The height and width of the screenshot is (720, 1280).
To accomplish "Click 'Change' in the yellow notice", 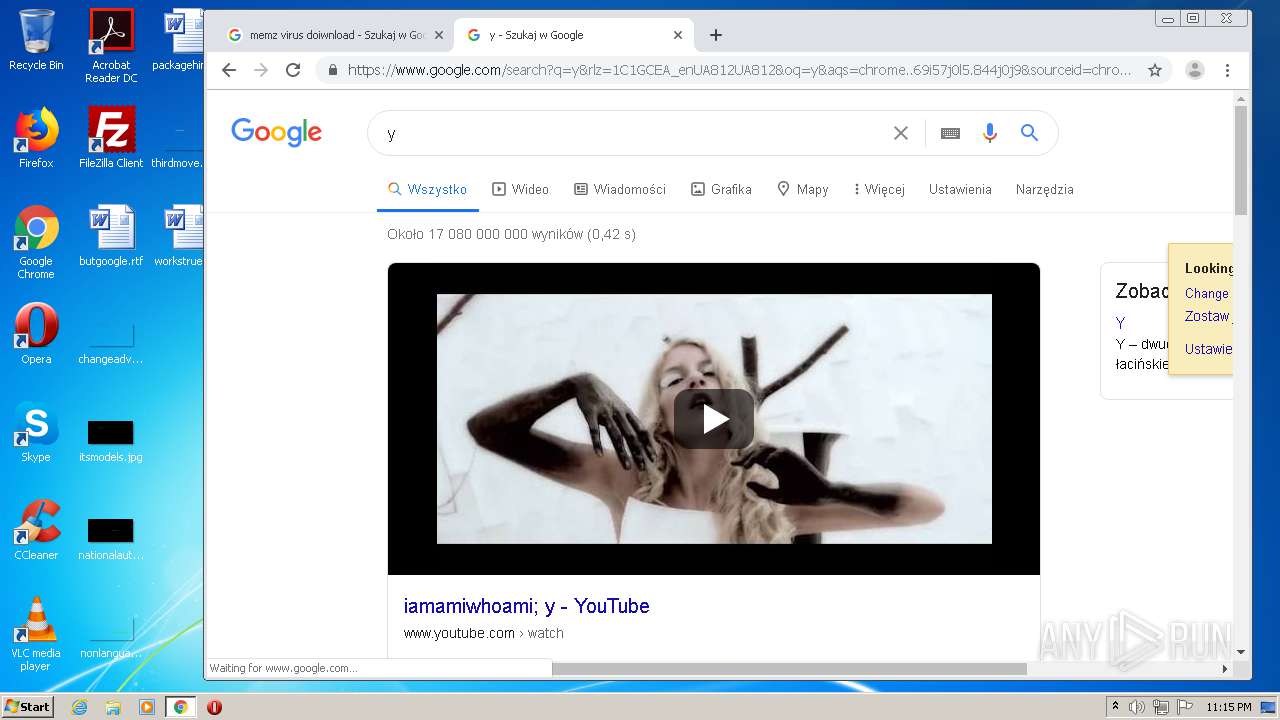I will point(1206,293).
